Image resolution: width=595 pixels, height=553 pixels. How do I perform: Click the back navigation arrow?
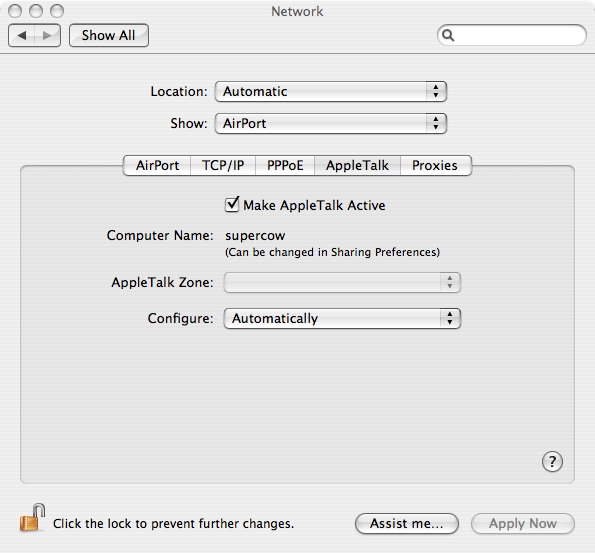click(x=22, y=36)
